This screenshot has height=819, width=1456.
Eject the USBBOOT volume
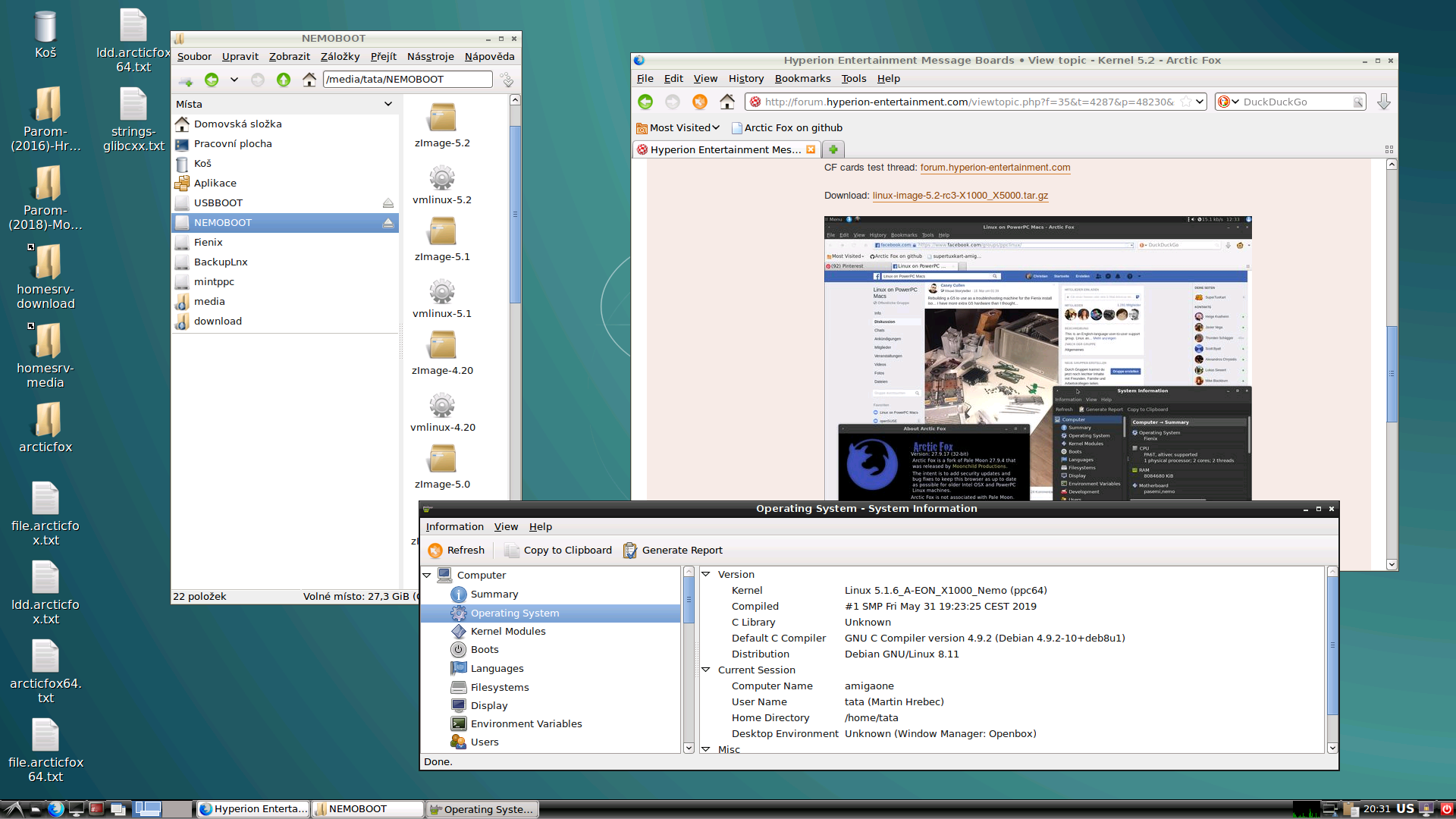[388, 203]
